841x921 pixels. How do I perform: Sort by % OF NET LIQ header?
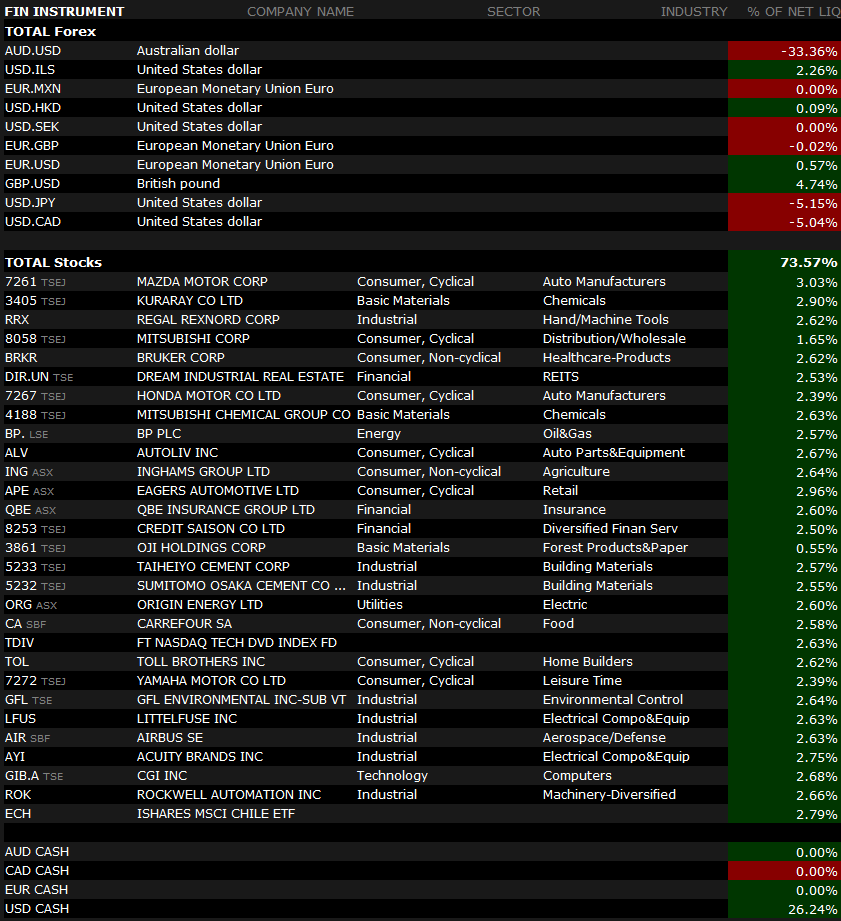pos(793,12)
